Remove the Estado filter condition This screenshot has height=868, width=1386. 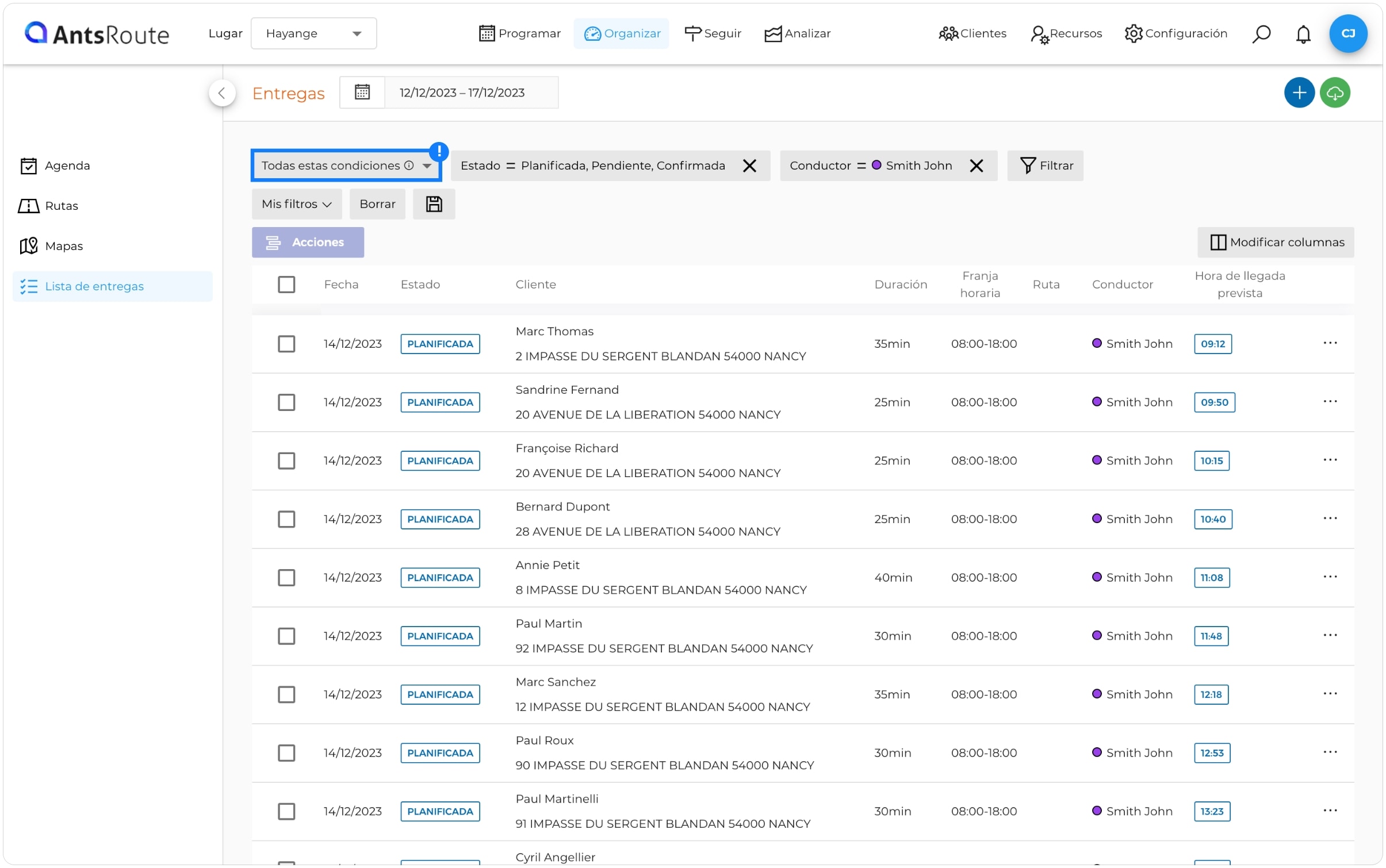tap(749, 166)
